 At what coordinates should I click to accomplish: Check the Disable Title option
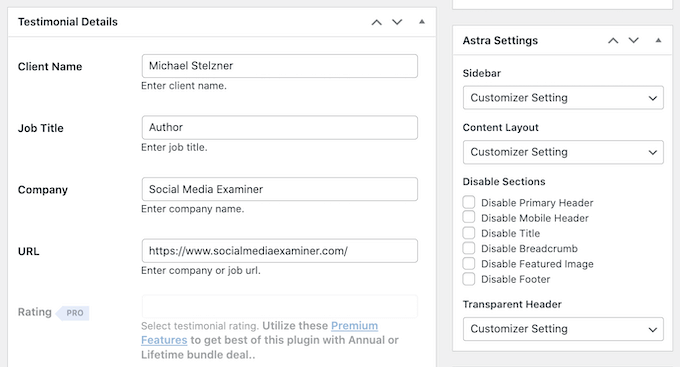point(468,233)
